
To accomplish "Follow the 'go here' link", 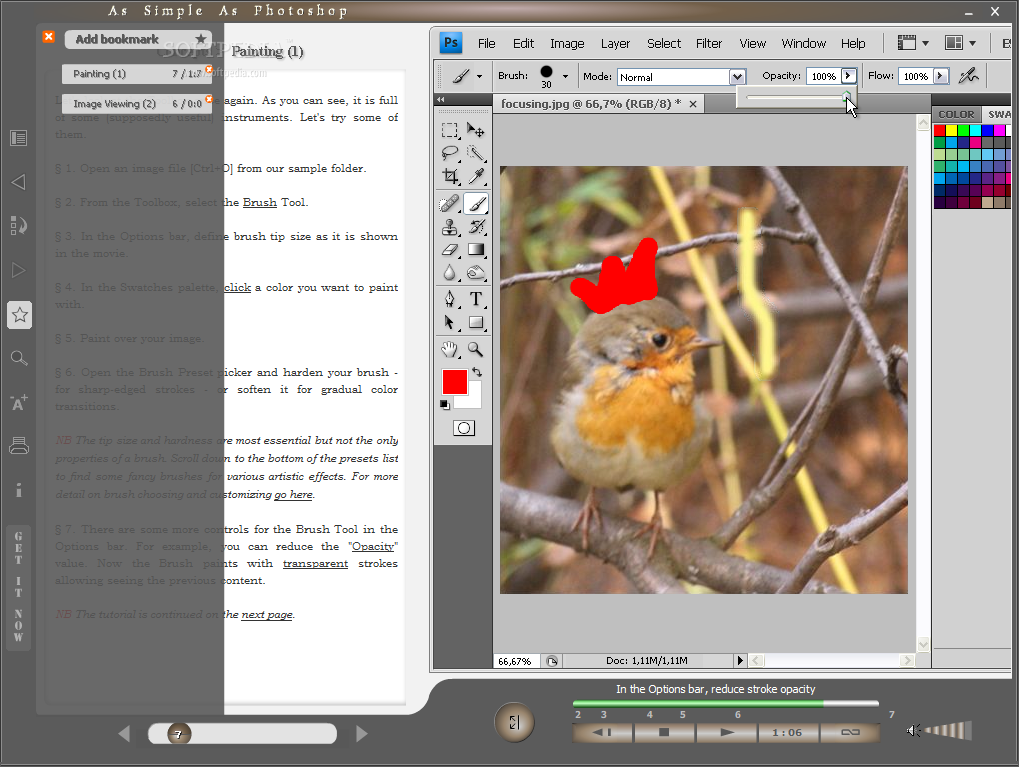I will pos(293,495).
